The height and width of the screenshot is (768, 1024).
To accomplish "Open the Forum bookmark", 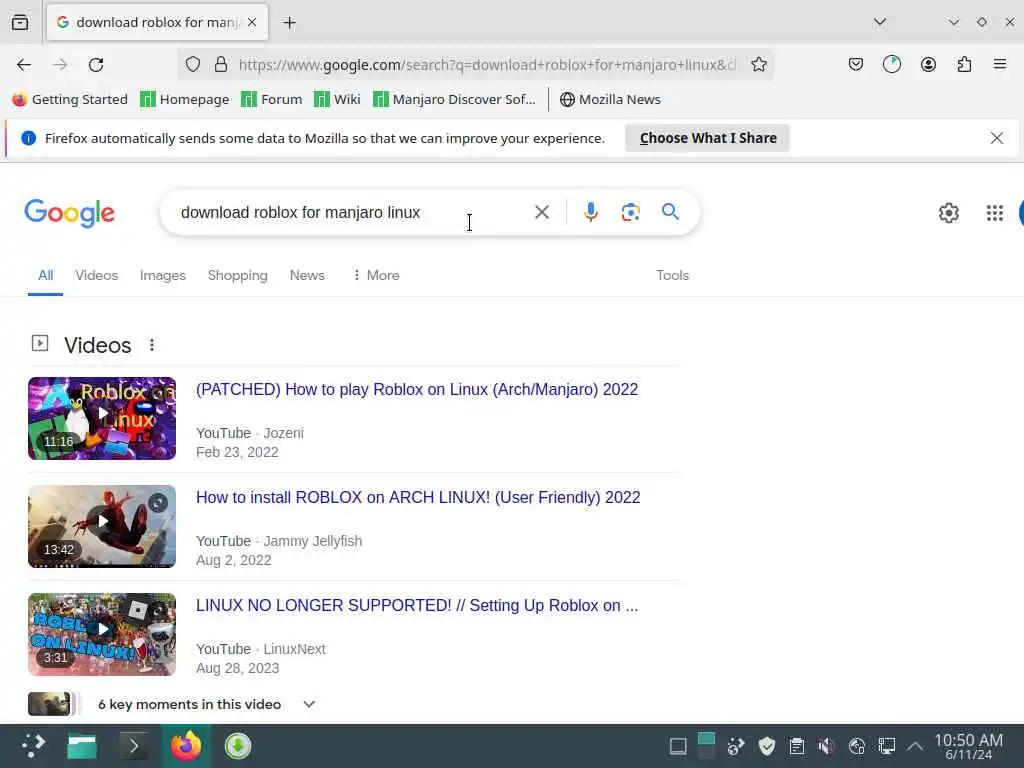I will point(272,99).
